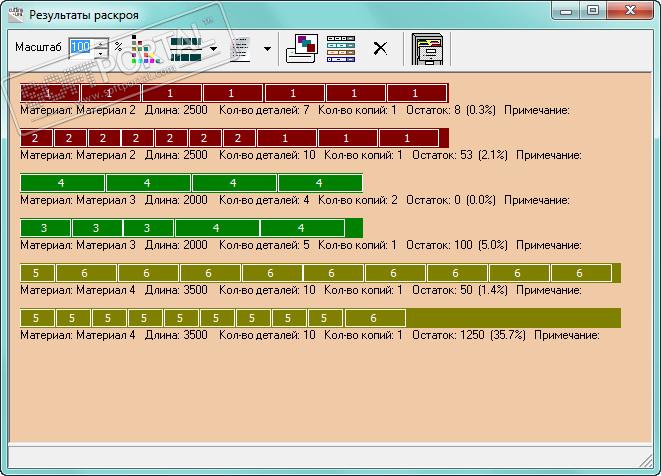Click the text 'Остаток: 1250 (35.7%)'
Screen dimensions: 661x476
pos(469,335)
